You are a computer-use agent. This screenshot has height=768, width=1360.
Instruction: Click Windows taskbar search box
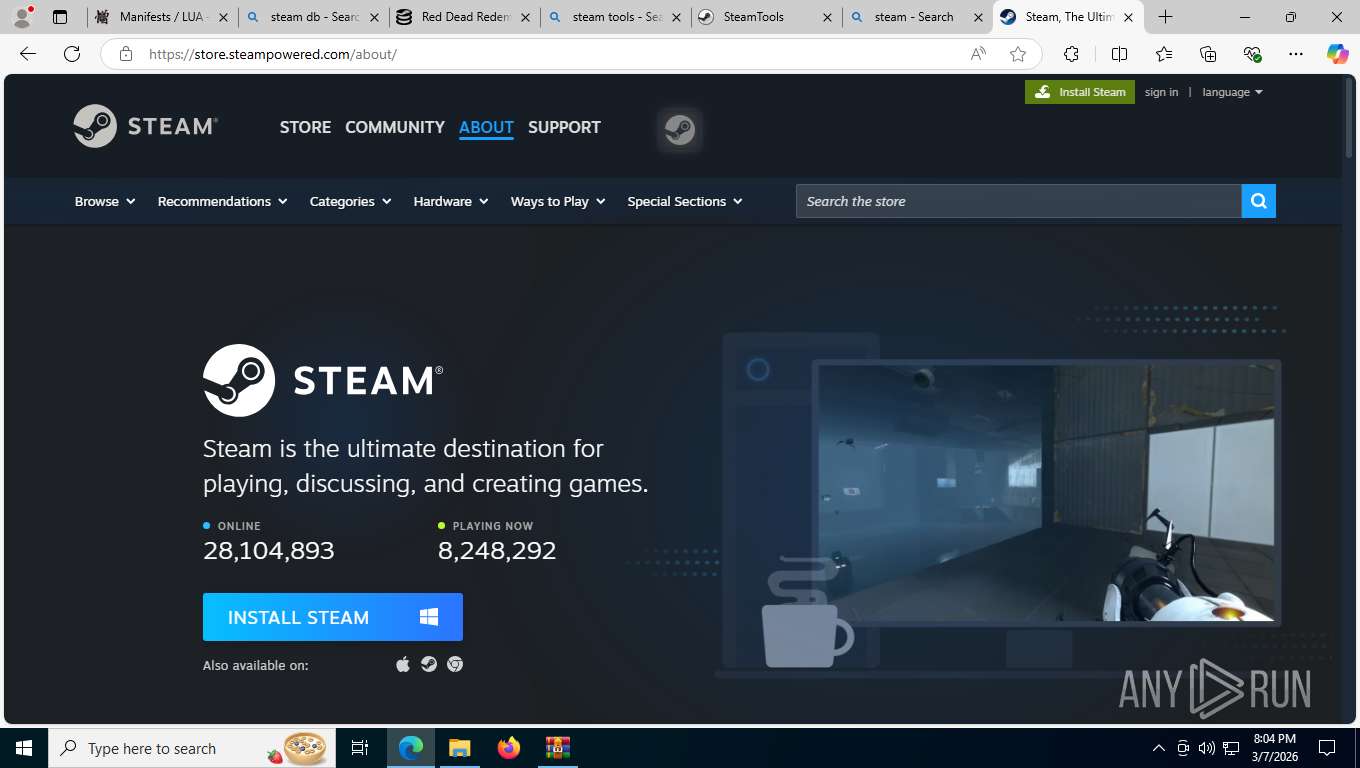[194, 748]
